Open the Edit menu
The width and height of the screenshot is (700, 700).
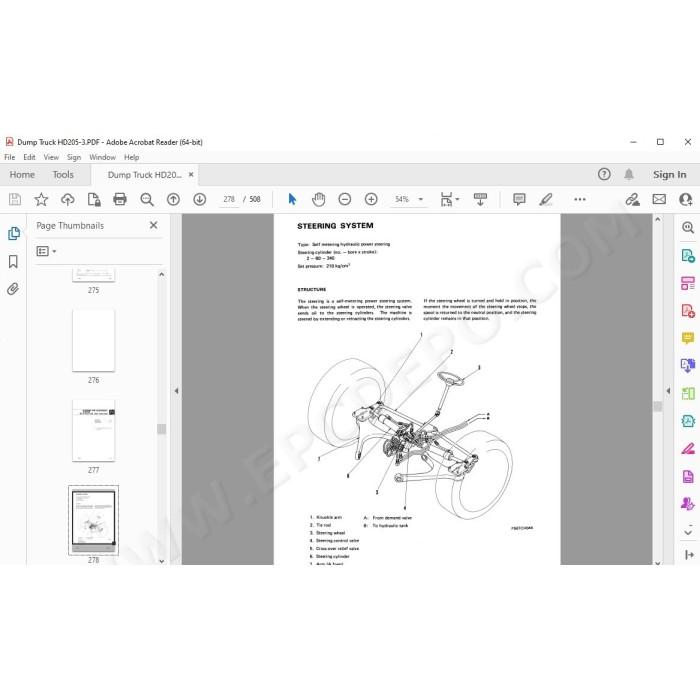29,157
